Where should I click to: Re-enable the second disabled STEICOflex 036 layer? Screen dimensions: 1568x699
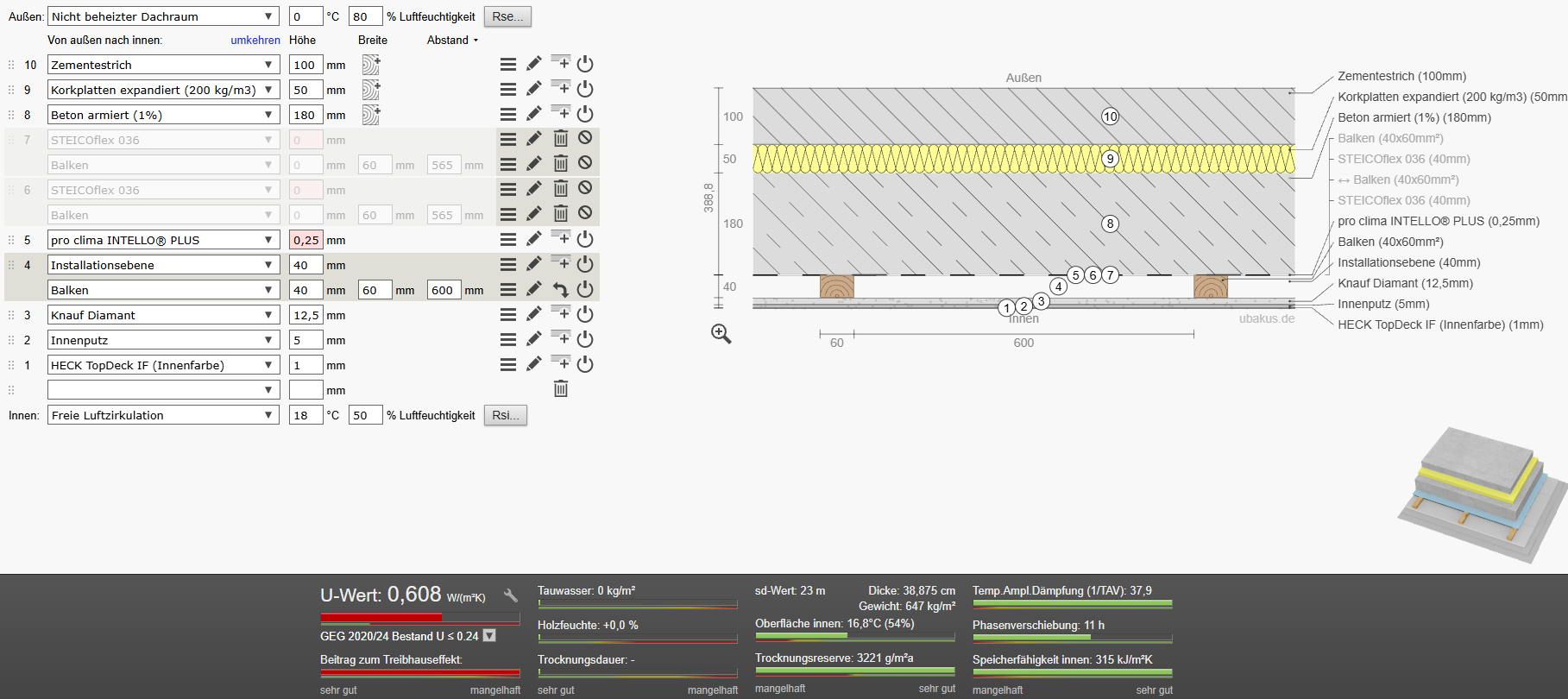[x=585, y=188]
